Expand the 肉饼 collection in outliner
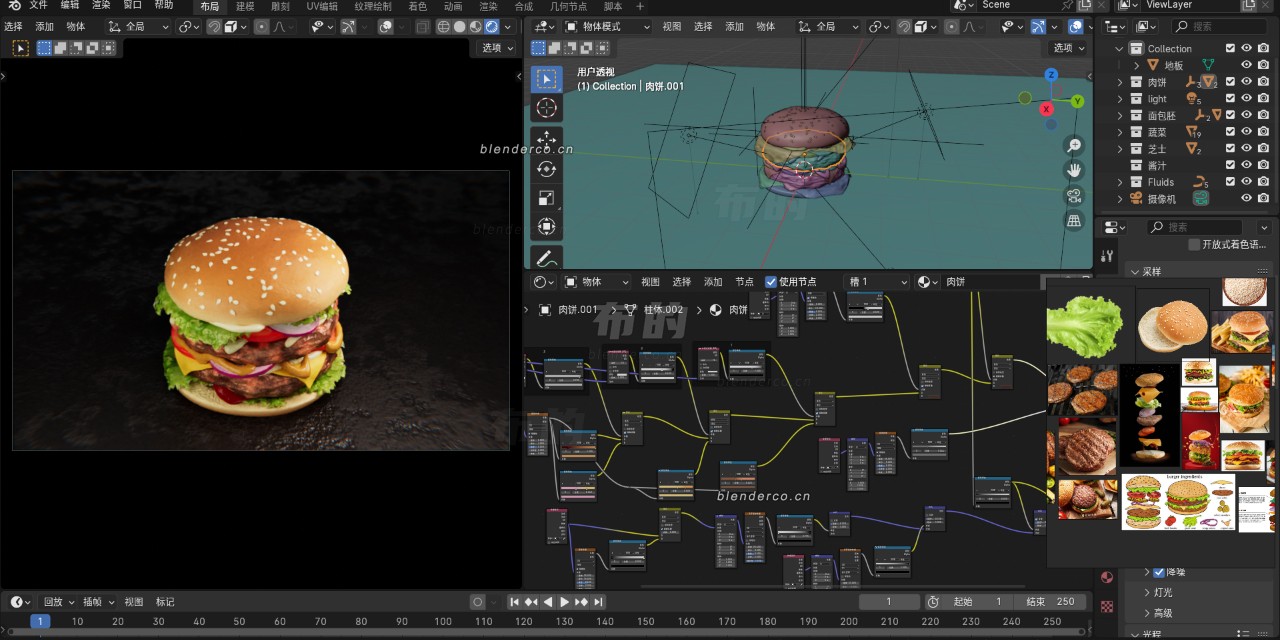 (1120, 82)
